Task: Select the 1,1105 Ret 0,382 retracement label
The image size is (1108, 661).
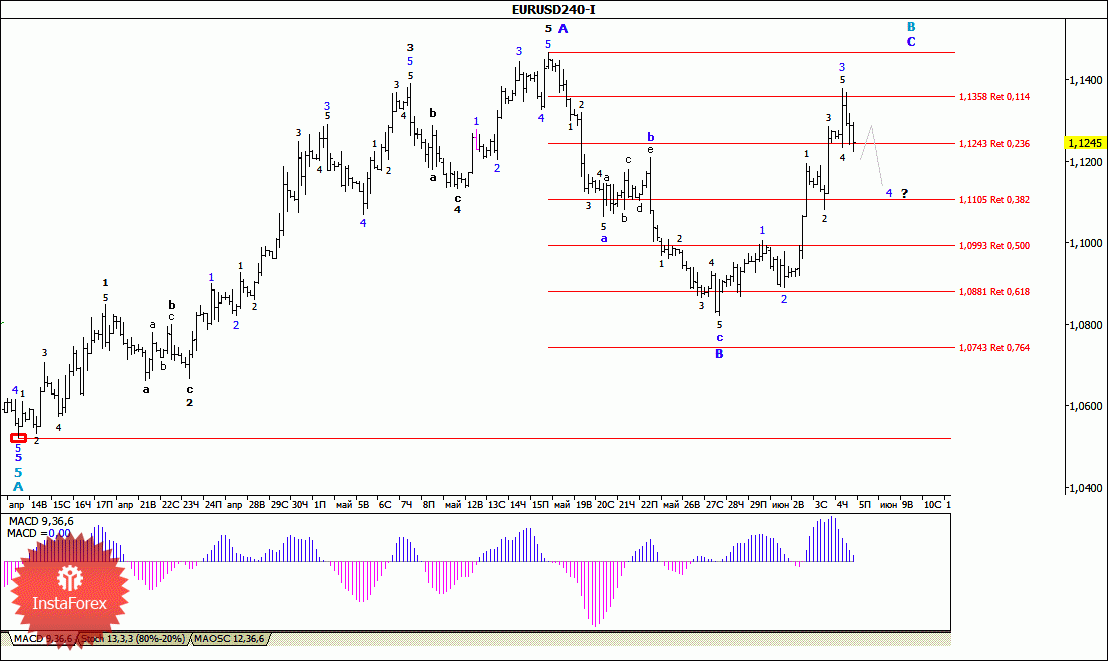Action: [994, 200]
